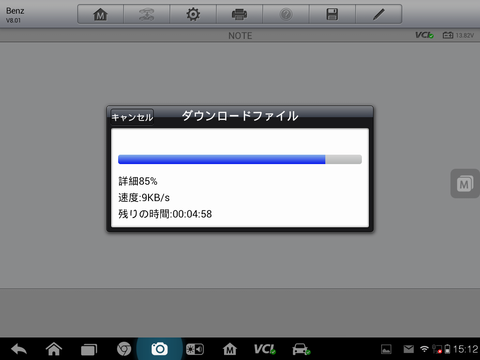Show recent apps with the overview icon
This screenshot has height=360, width=480.
tap(89, 349)
